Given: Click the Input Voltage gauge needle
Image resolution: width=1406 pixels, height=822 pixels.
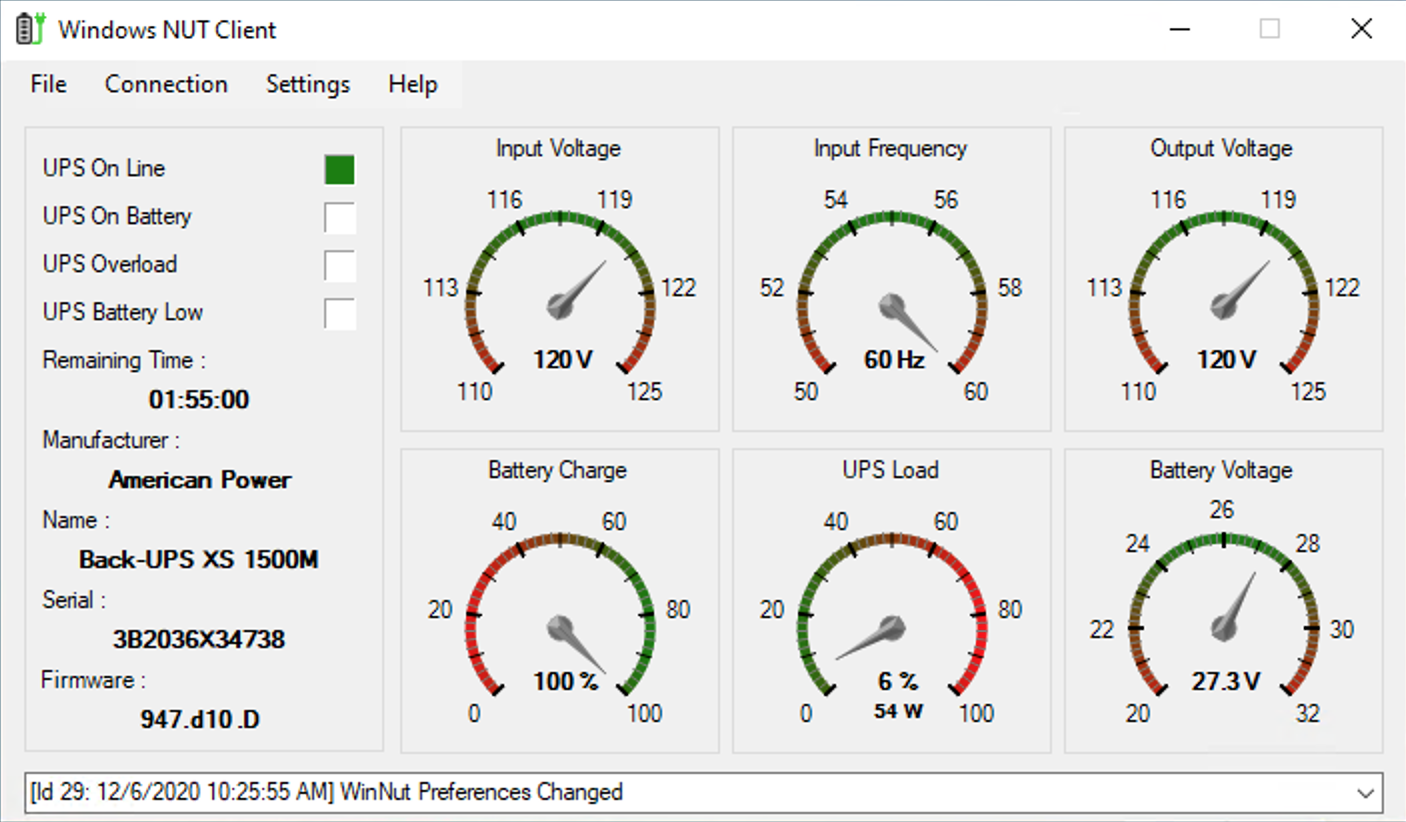Looking at the screenshot, I should coord(578,288).
